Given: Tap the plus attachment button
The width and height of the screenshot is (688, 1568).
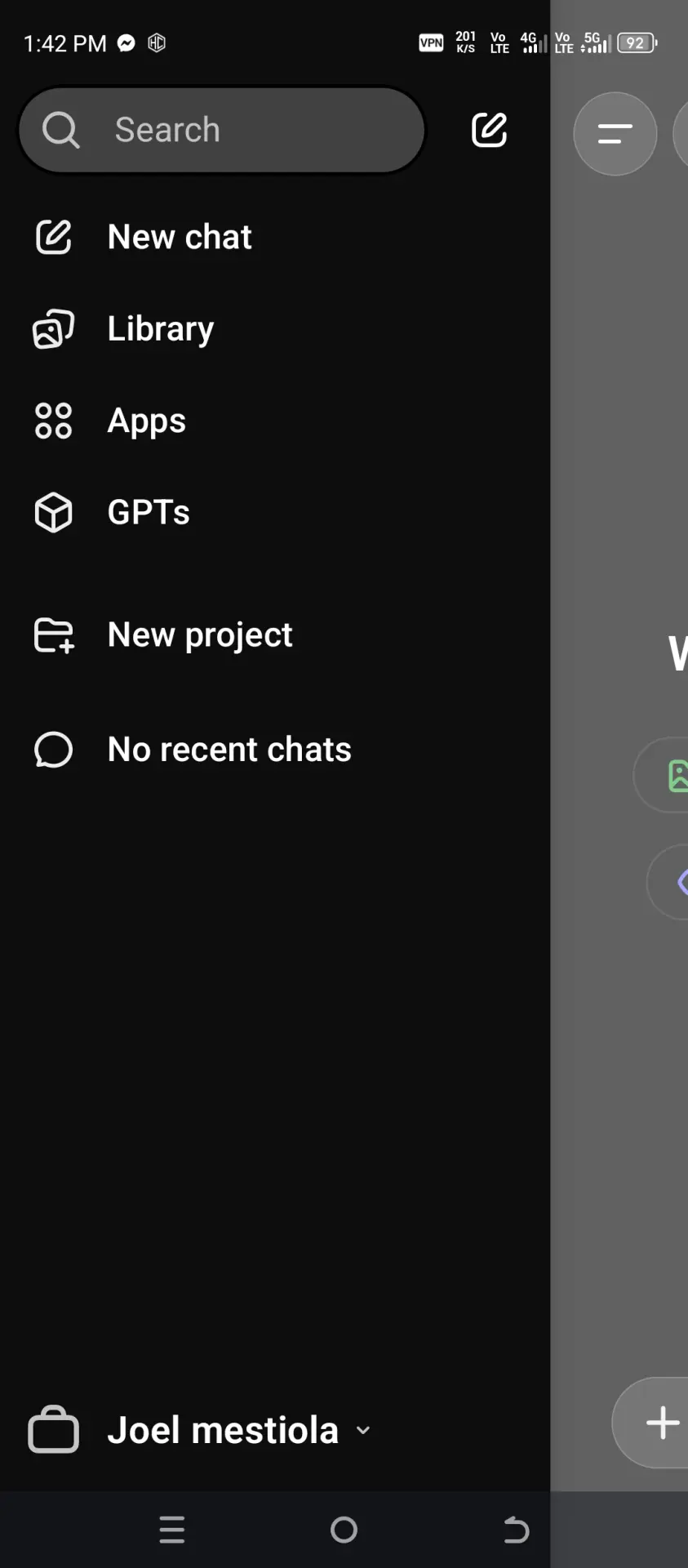Looking at the screenshot, I should pyautogui.click(x=662, y=1423).
